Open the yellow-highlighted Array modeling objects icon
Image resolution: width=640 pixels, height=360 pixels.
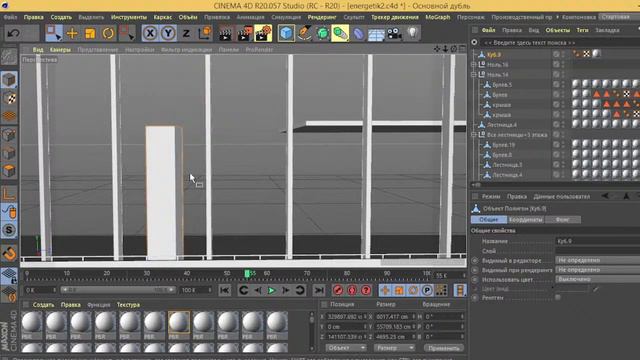click(x=340, y=33)
